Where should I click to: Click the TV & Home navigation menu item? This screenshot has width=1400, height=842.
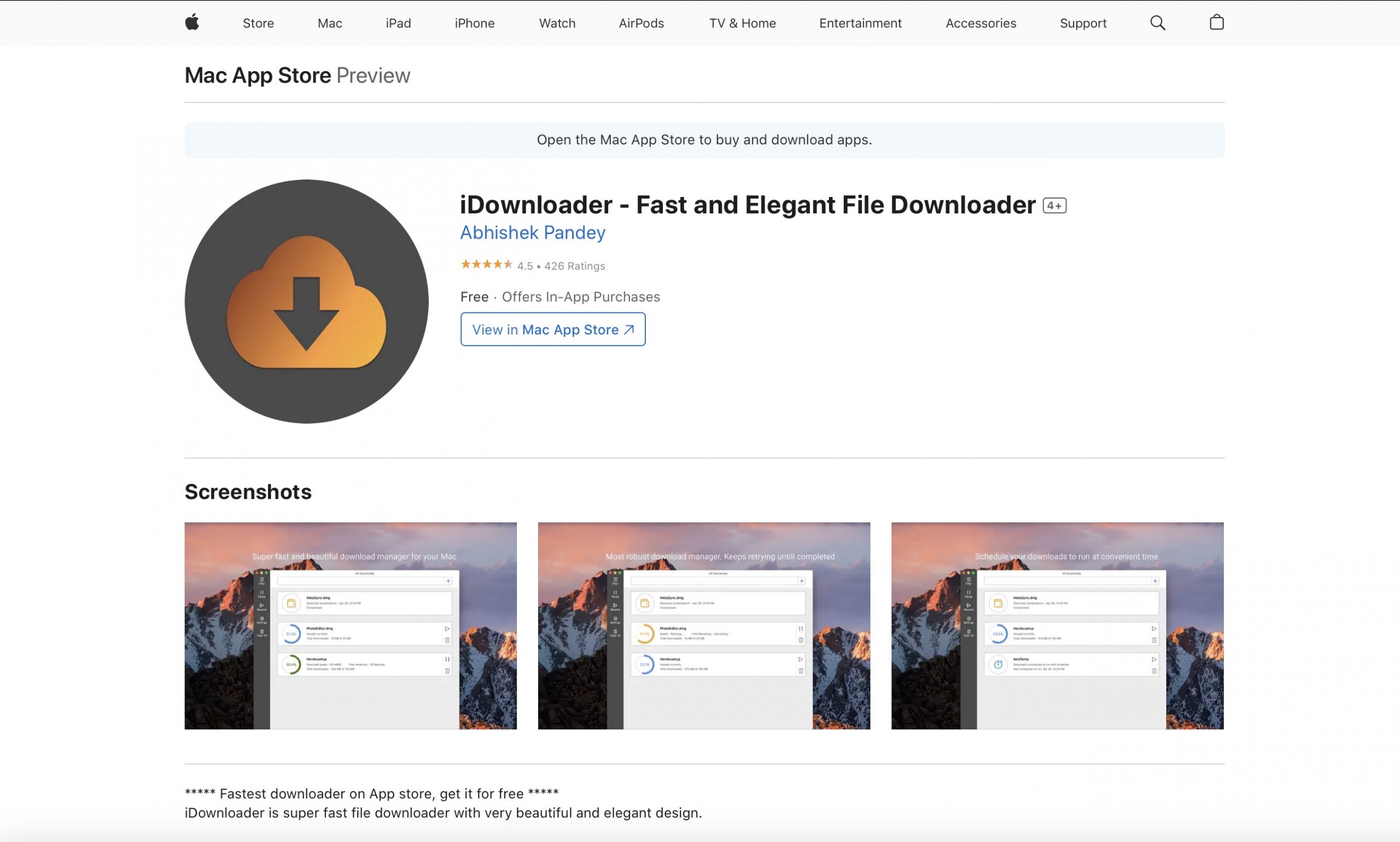click(741, 22)
